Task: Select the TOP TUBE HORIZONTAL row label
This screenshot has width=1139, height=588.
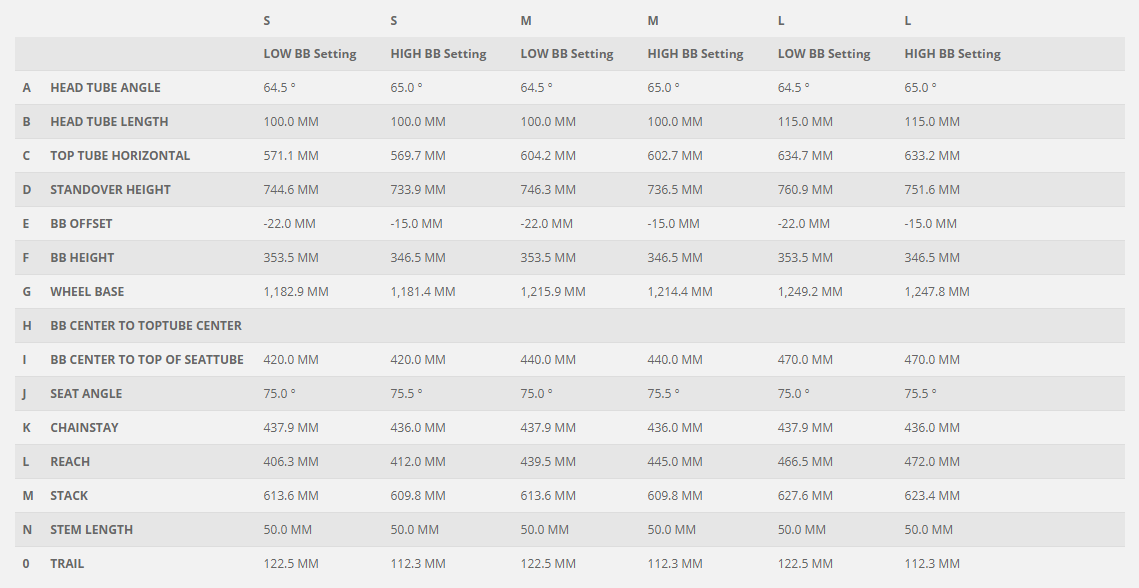Action: click(120, 156)
